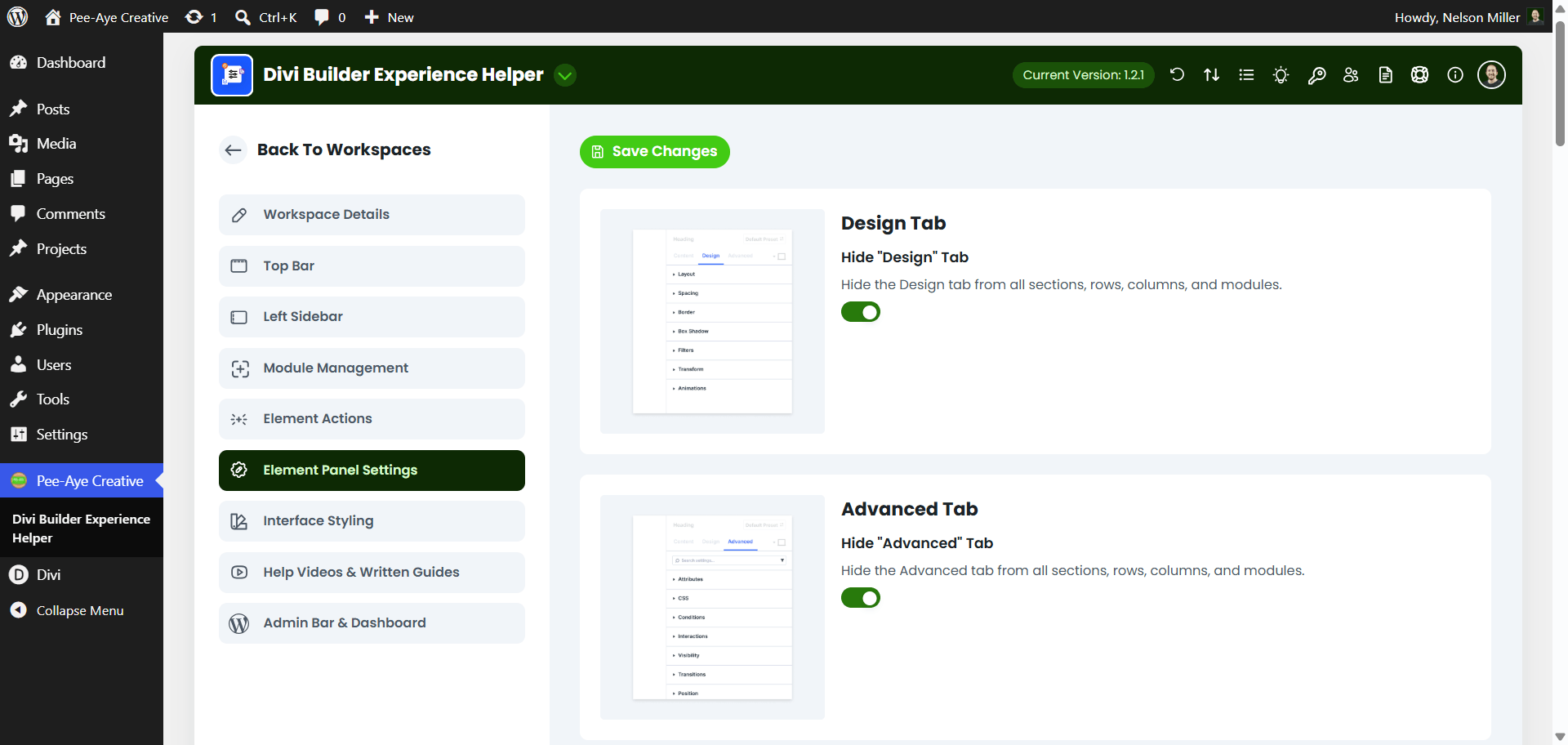
Task: Open Users in WordPress menu
Action: pos(82,365)
